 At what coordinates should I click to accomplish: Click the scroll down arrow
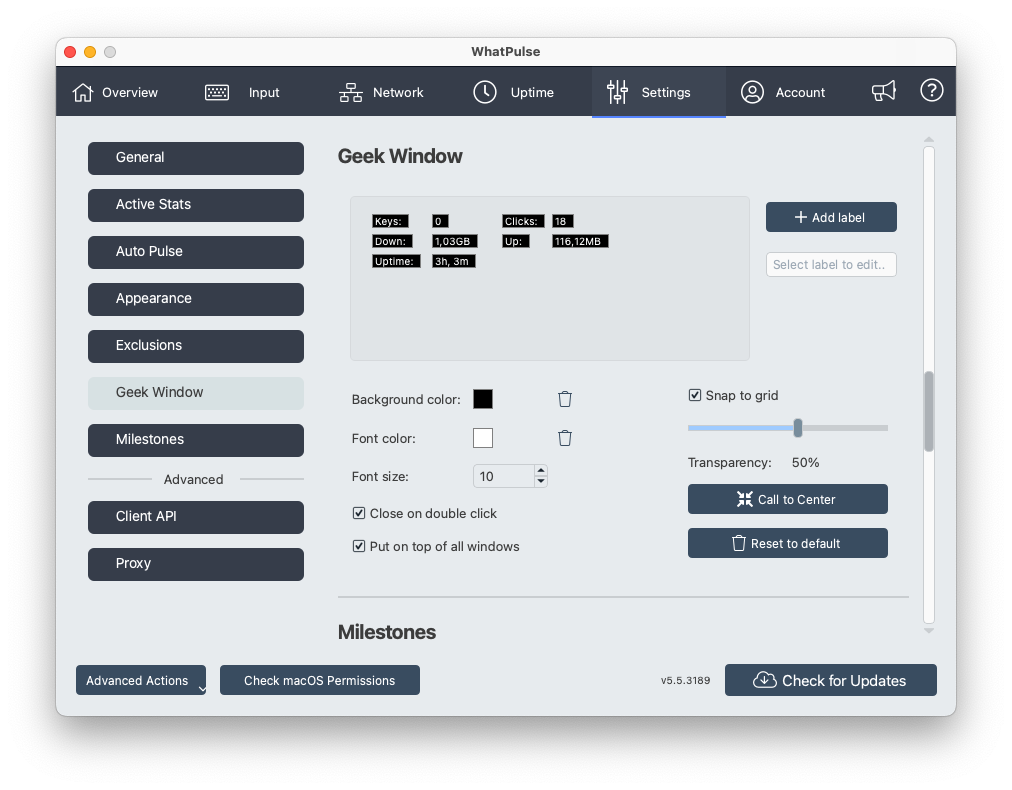929,631
